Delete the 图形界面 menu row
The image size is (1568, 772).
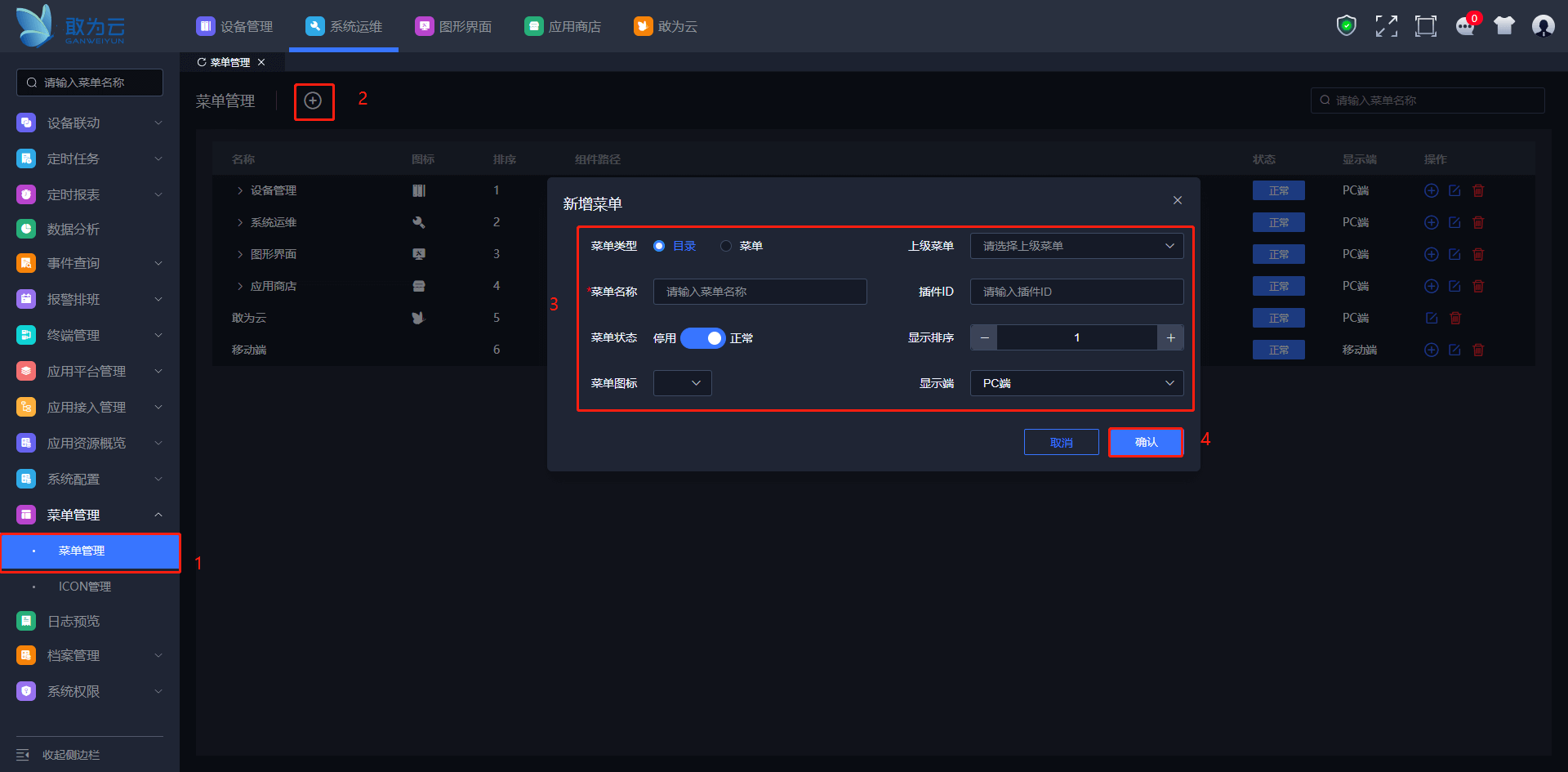pyautogui.click(x=1478, y=254)
